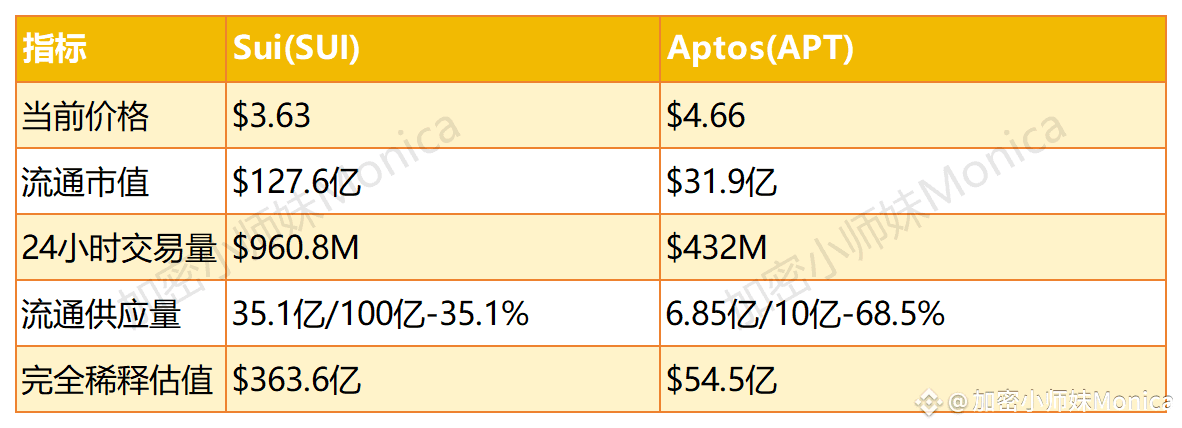1182x428 pixels.
Task: Click the $127.6亿 market cap cell
Action: 442,182
